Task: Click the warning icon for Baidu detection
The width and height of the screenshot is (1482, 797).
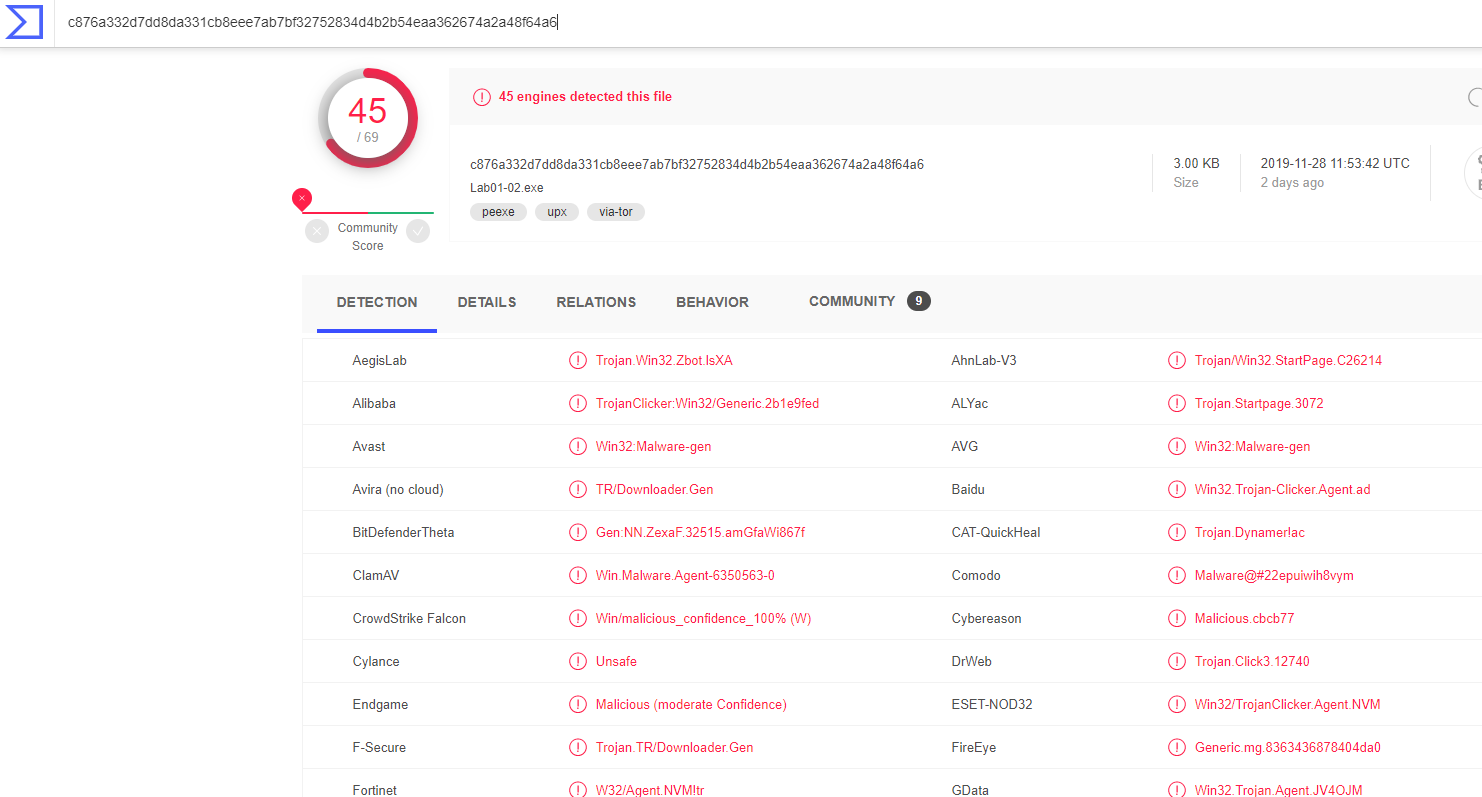Action: [x=1177, y=489]
